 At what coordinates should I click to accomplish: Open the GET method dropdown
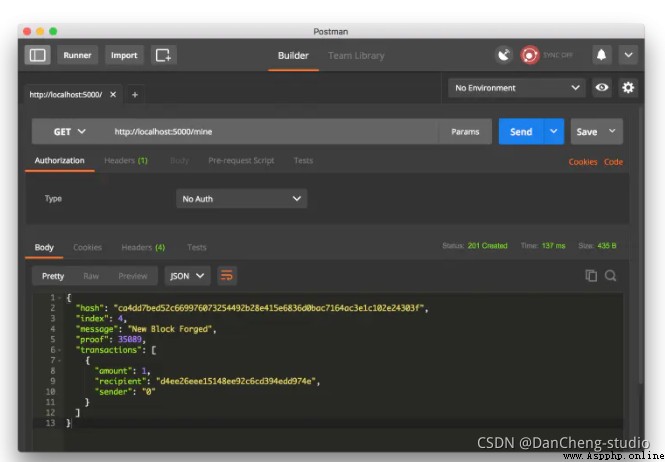tap(70, 132)
